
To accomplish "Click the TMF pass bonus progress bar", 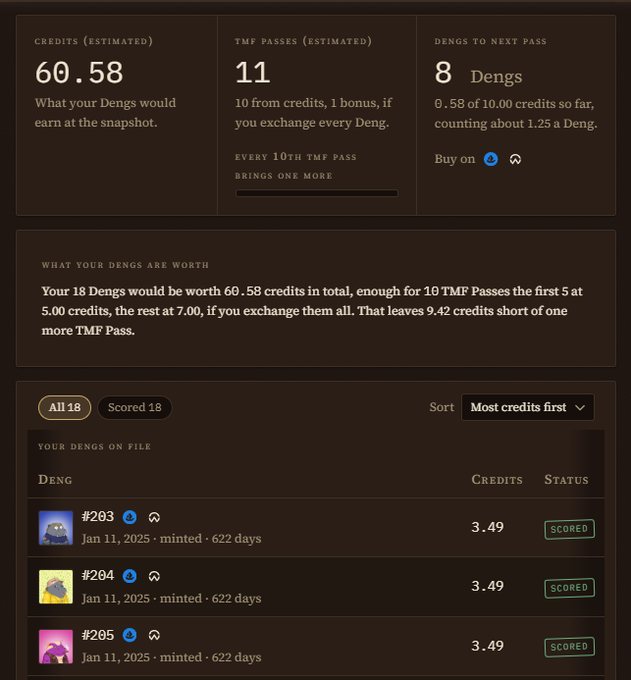I will pyautogui.click(x=317, y=193).
